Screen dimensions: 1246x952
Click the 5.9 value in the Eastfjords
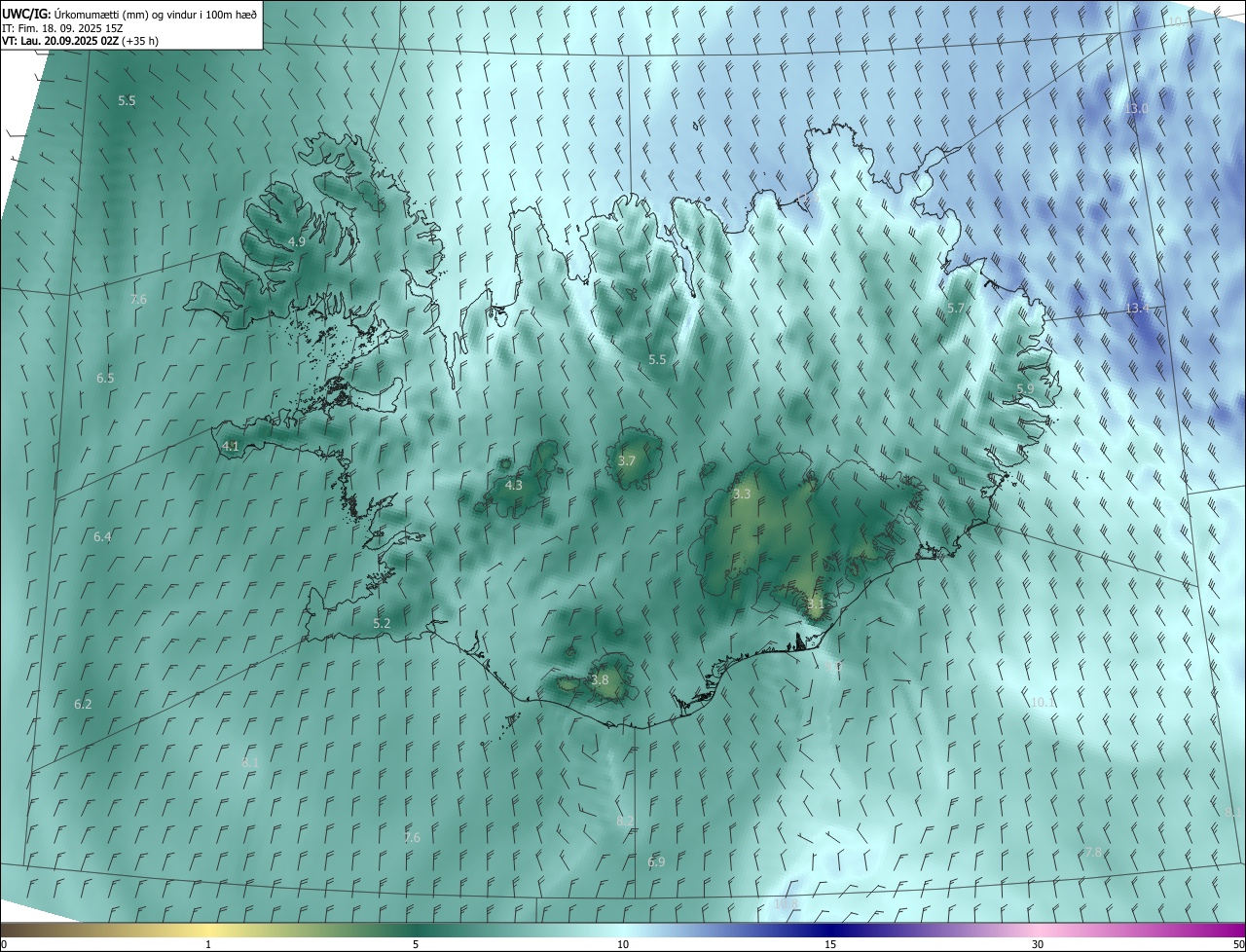[x=1025, y=388]
